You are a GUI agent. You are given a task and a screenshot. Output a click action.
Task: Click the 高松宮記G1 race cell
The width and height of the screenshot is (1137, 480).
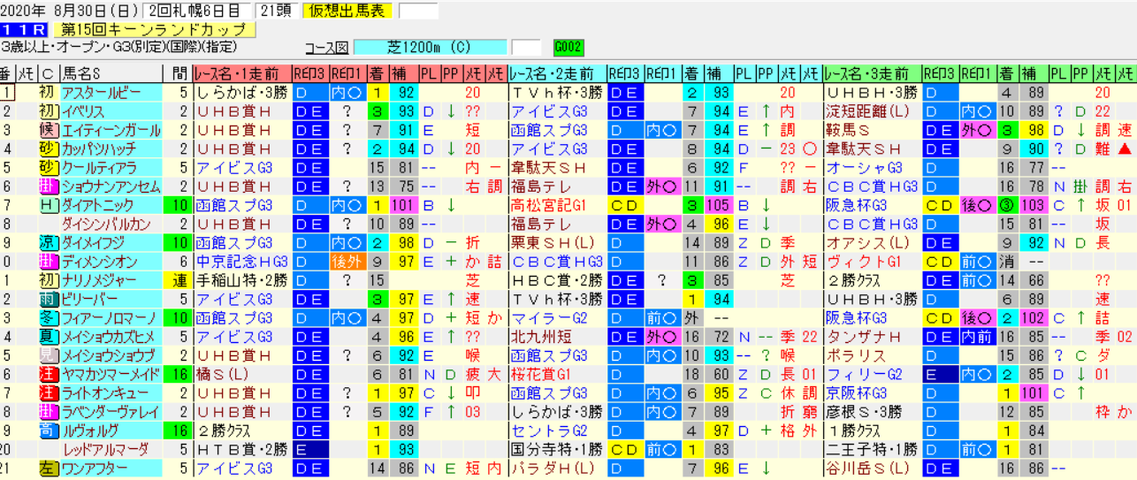558,205
